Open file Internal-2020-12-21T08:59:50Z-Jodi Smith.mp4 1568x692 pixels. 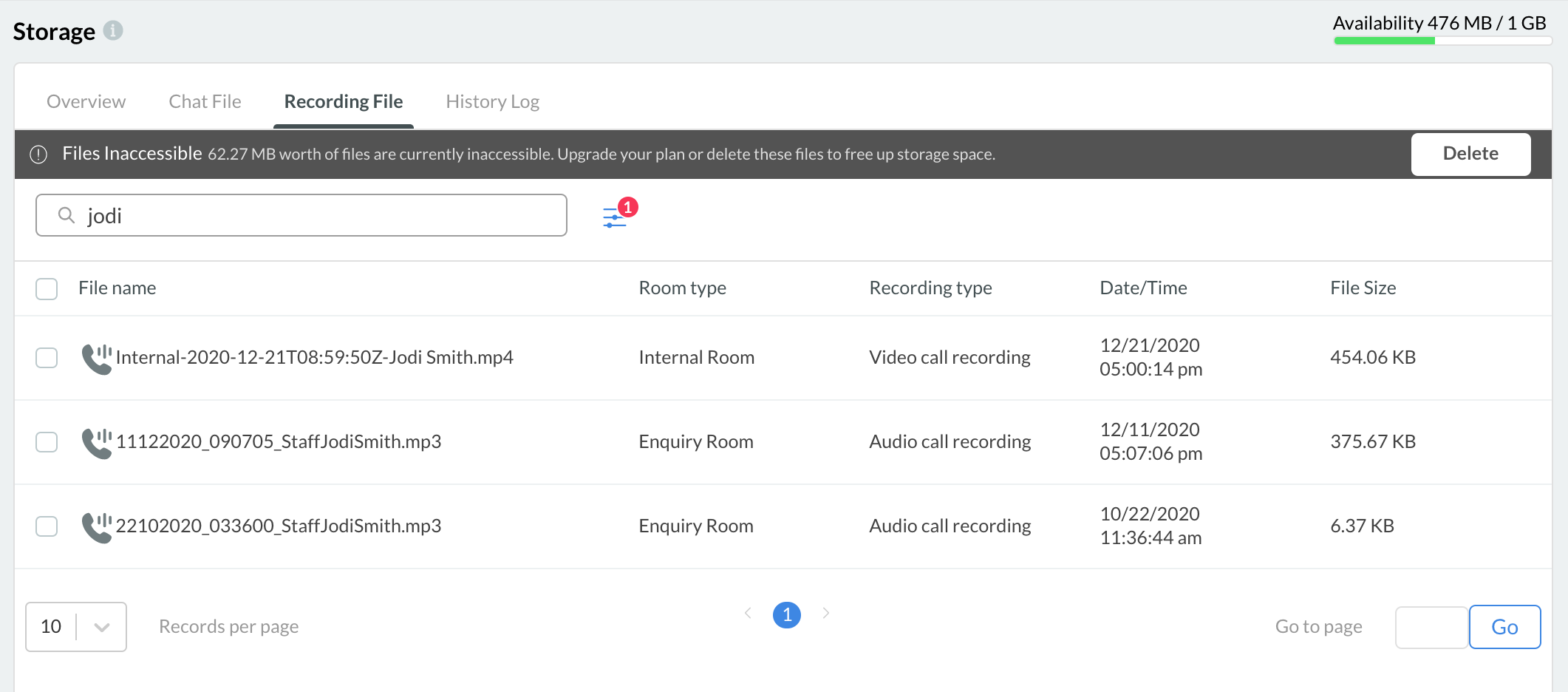[x=315, y=357]
